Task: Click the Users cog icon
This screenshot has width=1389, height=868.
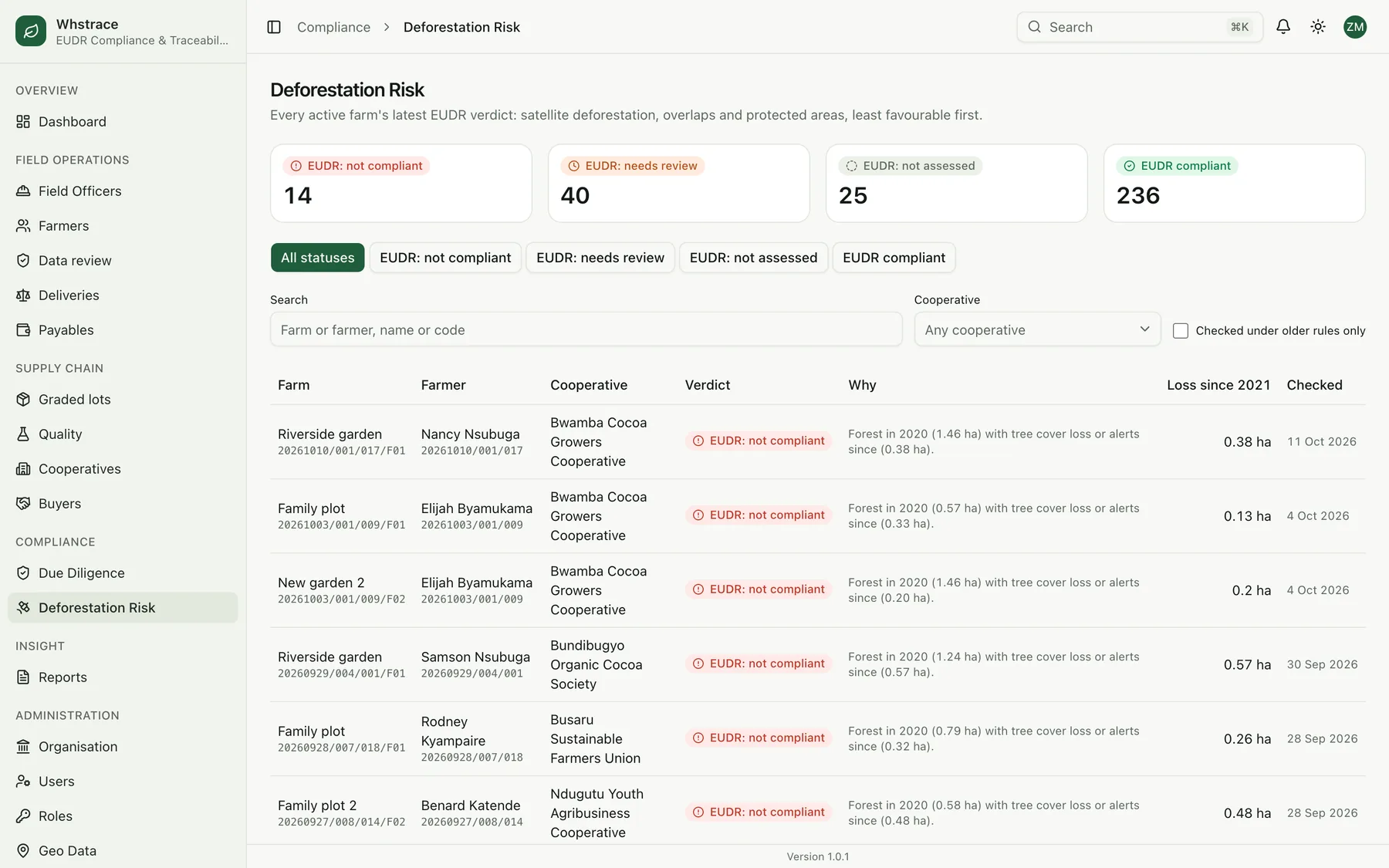Action: [x=23, y=782]
